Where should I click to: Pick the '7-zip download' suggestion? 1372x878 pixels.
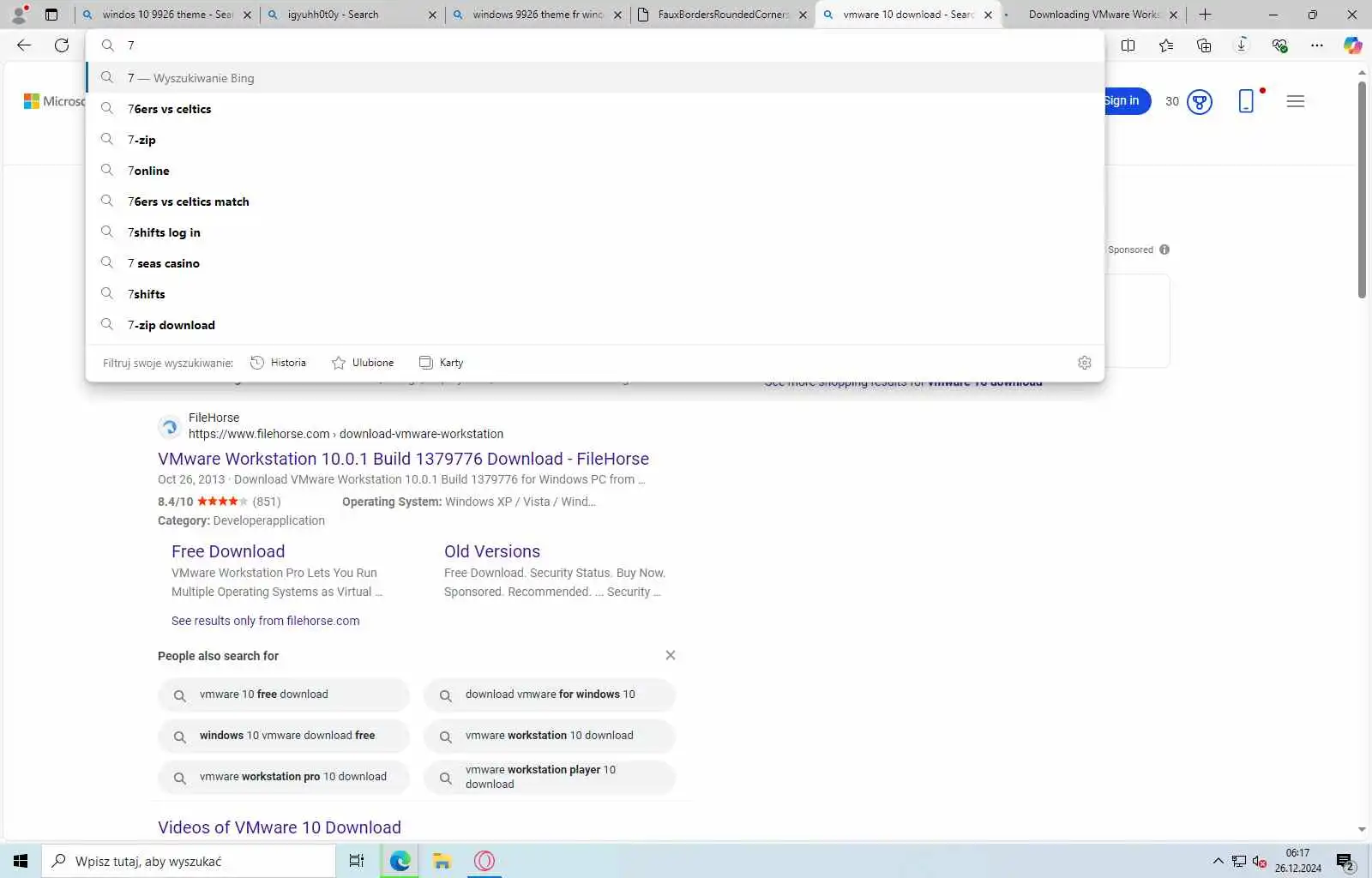pyautogui.click(x=595, y=325)
